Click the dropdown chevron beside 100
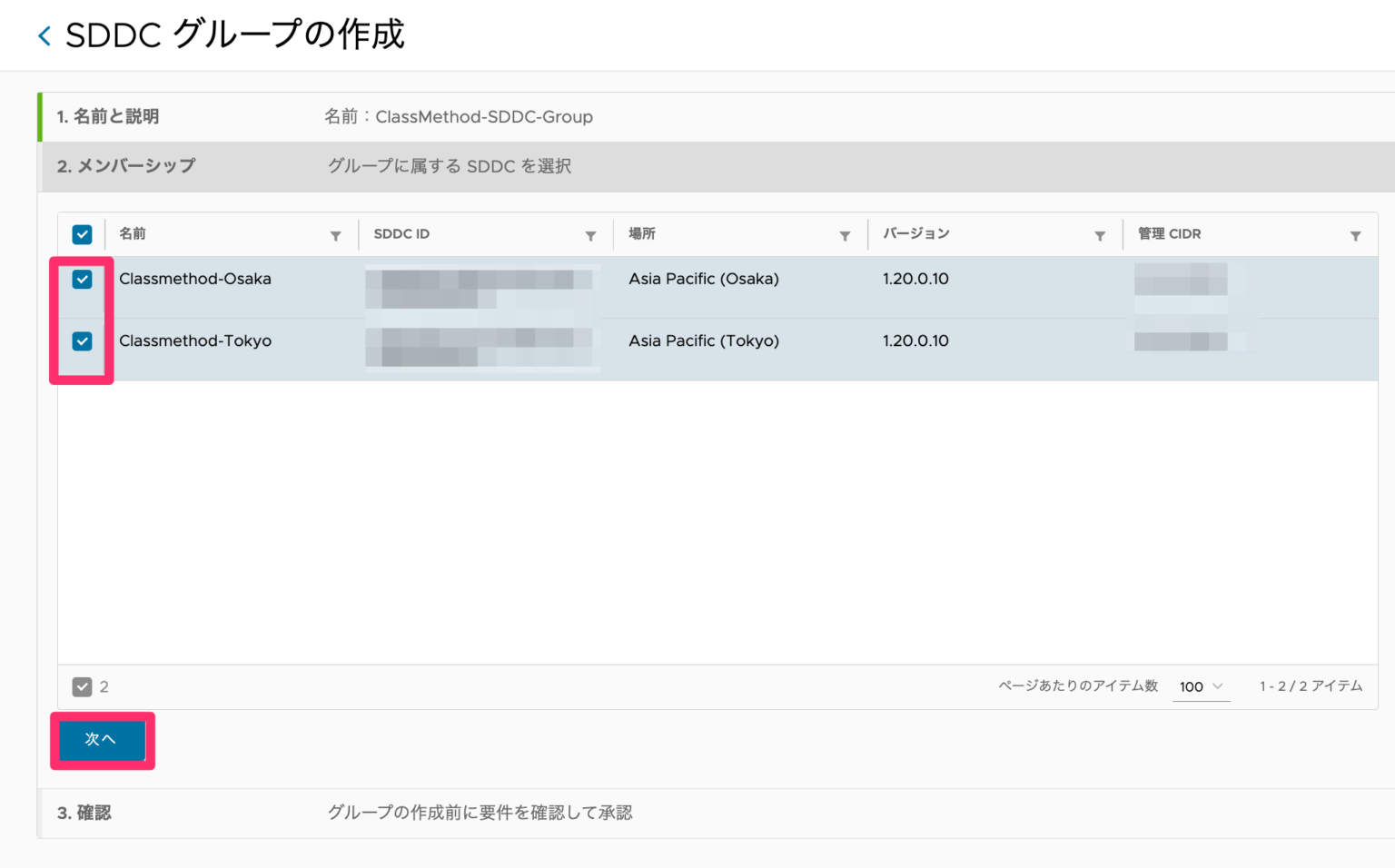 point(1218,686)
